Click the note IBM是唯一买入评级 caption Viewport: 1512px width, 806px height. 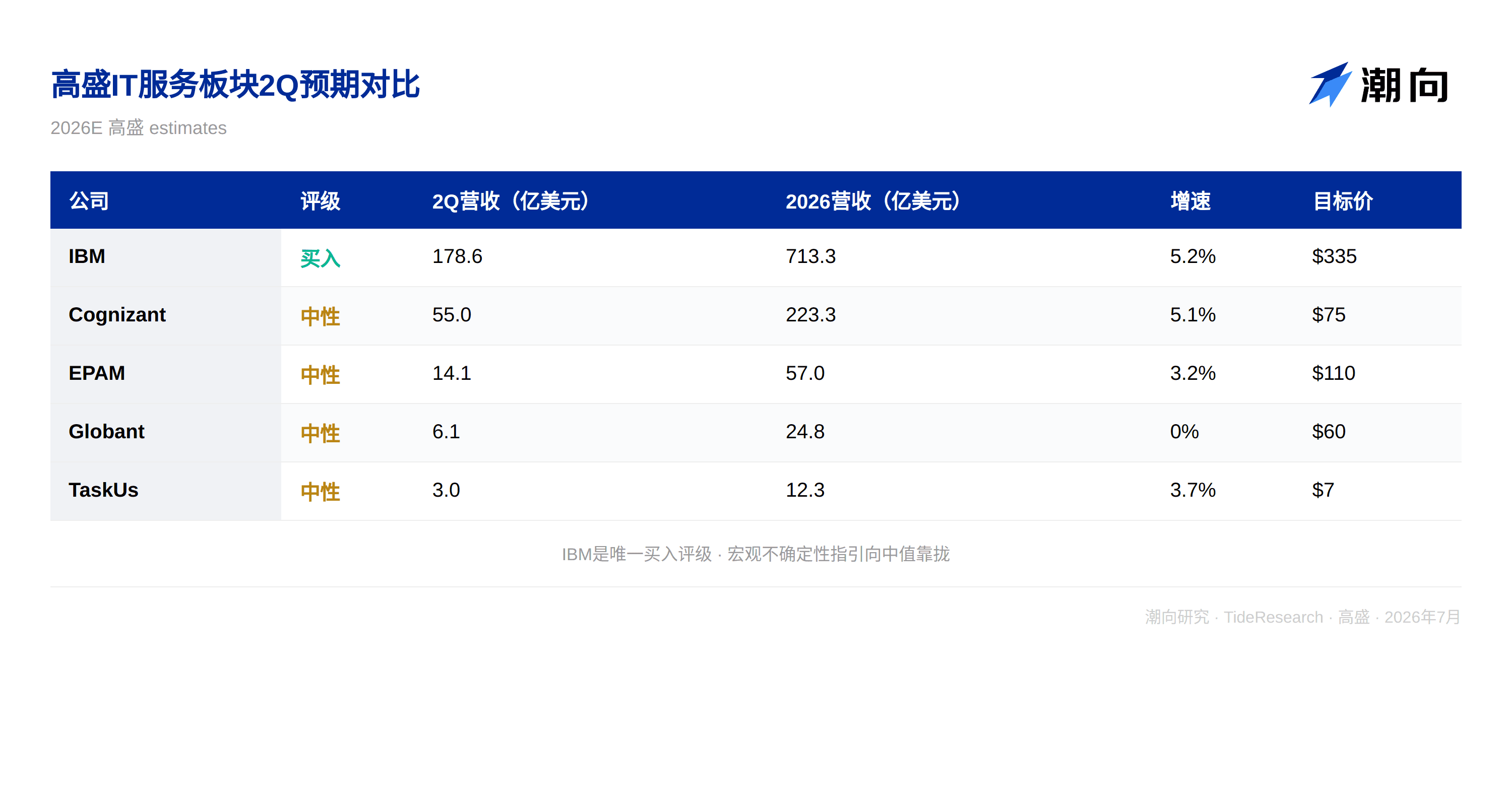(756, 554)
